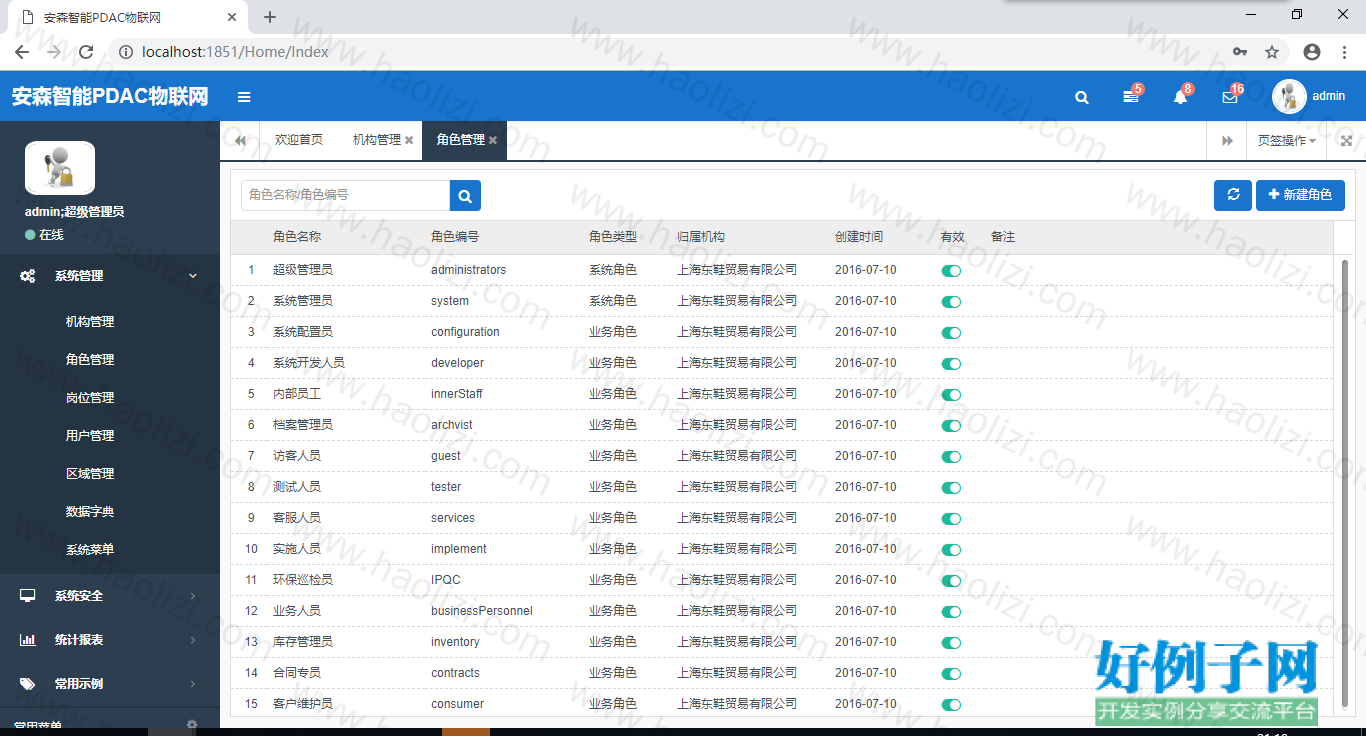1366x736 pixels.
Task: Toggle the 有效 switch for 系统开发人员
Action: pyautogui.click(x=951, y=364)
